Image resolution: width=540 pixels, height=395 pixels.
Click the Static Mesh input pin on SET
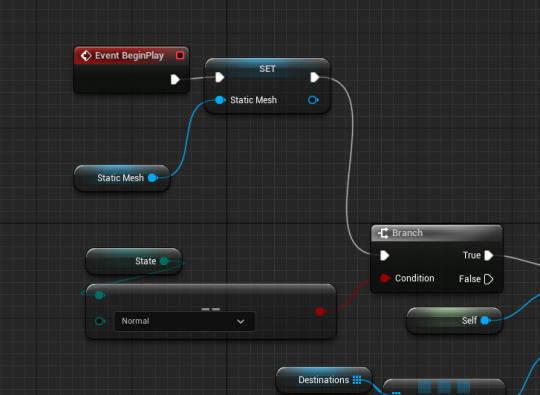click(220, 100)
